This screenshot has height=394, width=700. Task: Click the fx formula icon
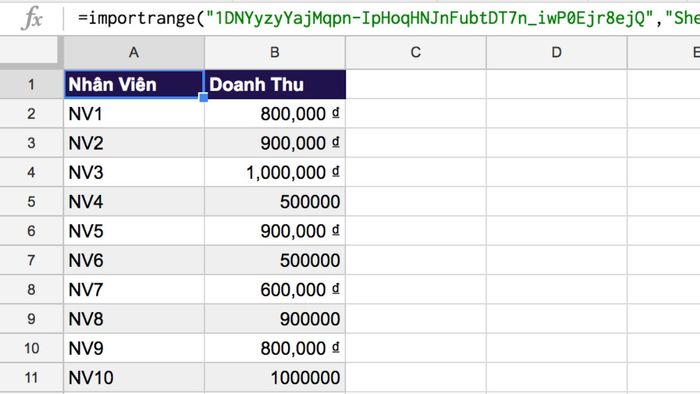point(32,18)
